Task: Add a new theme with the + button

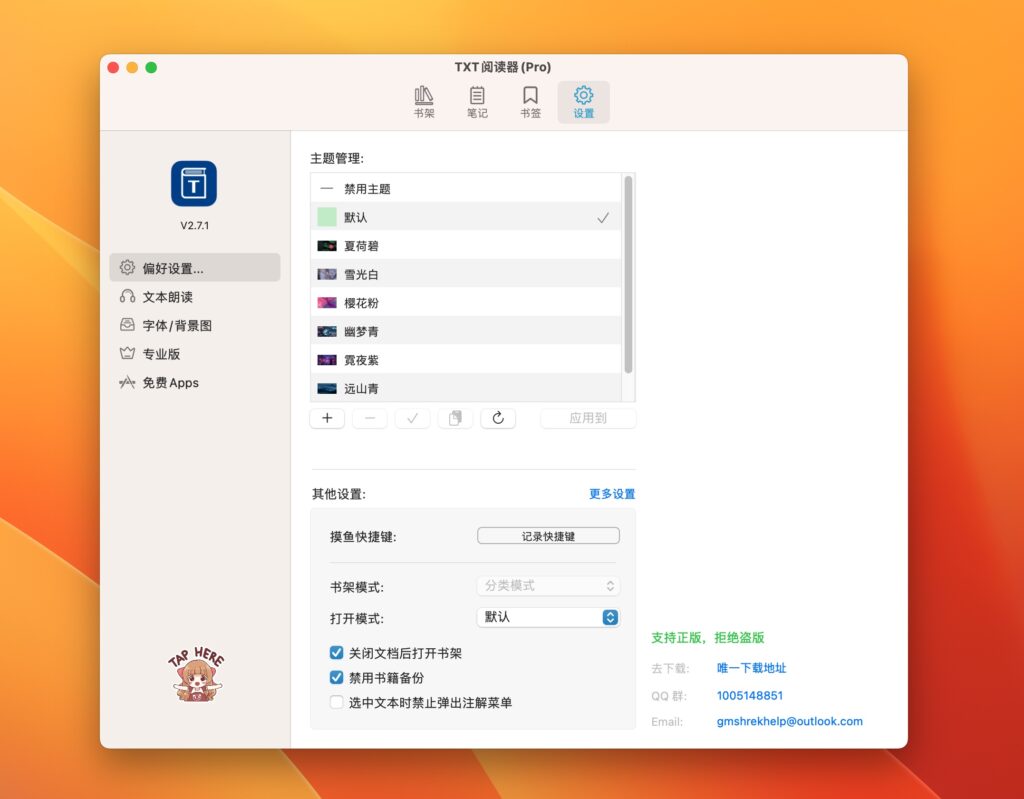Action: [327, 418]
